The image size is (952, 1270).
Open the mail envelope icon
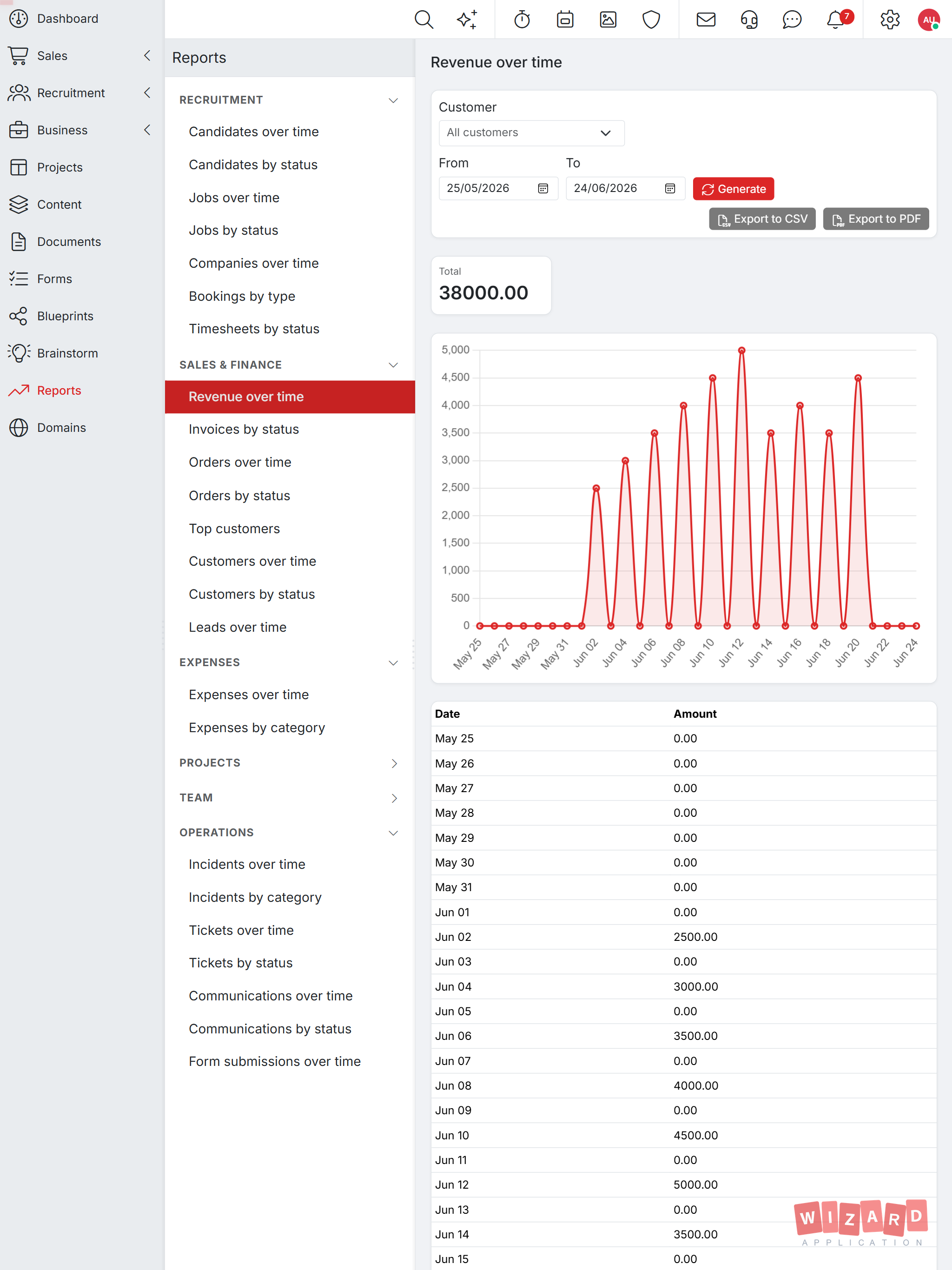pyautogui.click(x=706, y=20)
